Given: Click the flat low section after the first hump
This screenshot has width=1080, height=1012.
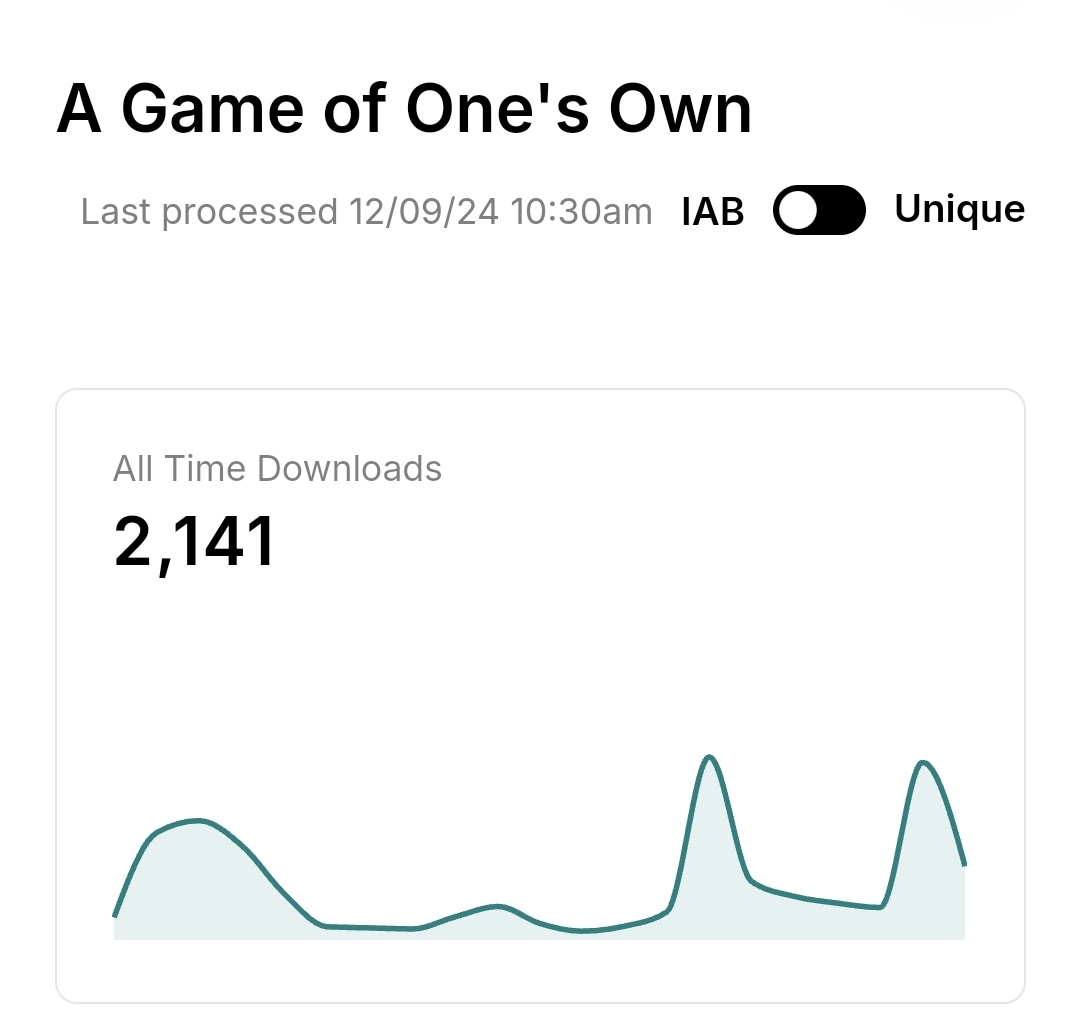Looking at the screenshot, I should pos(370,928).
